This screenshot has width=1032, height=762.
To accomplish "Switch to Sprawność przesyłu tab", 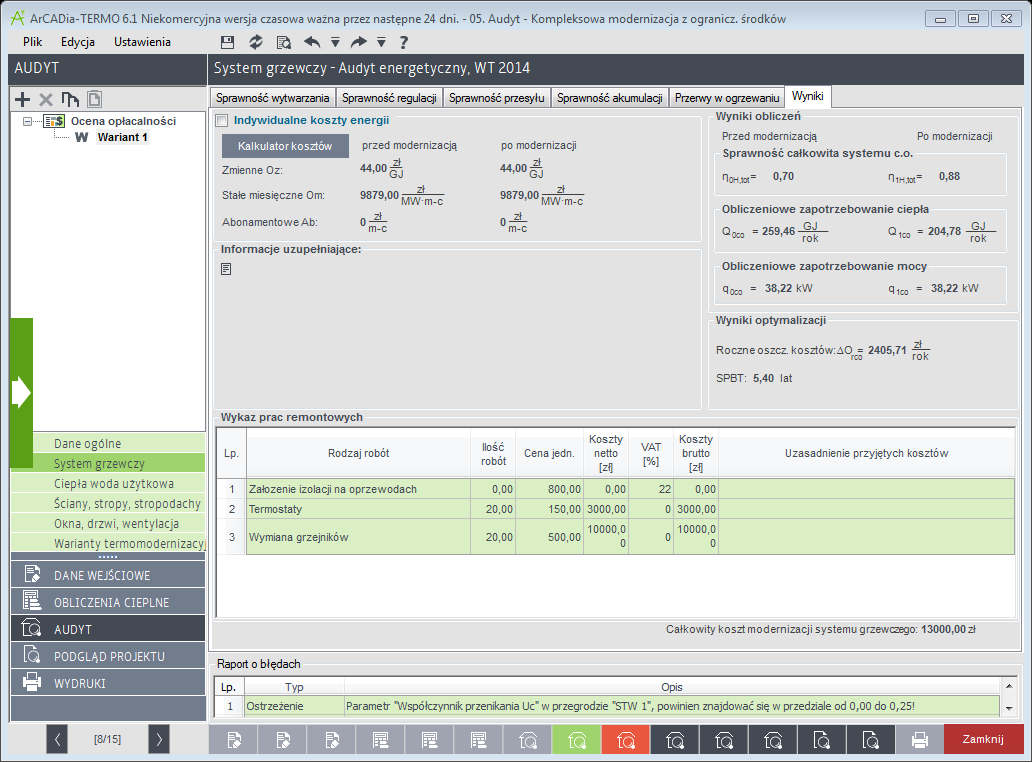I will [496, 97].
